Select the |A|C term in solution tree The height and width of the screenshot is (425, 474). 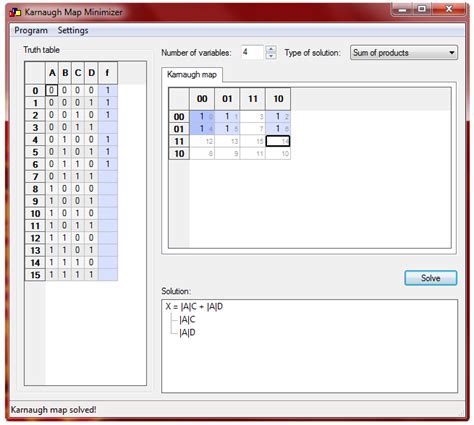(x=187, y=320)
